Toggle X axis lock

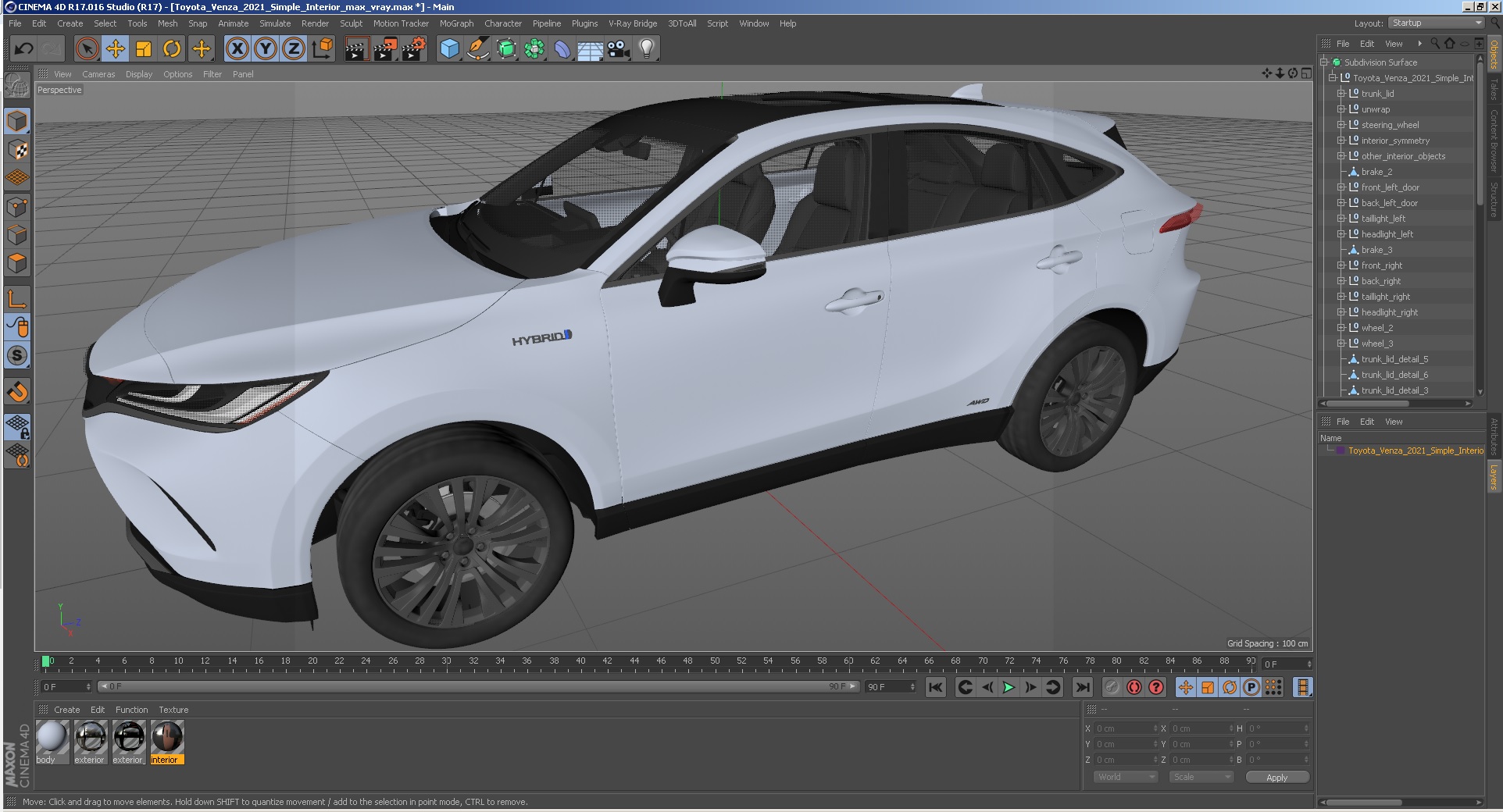click(237, 49)
